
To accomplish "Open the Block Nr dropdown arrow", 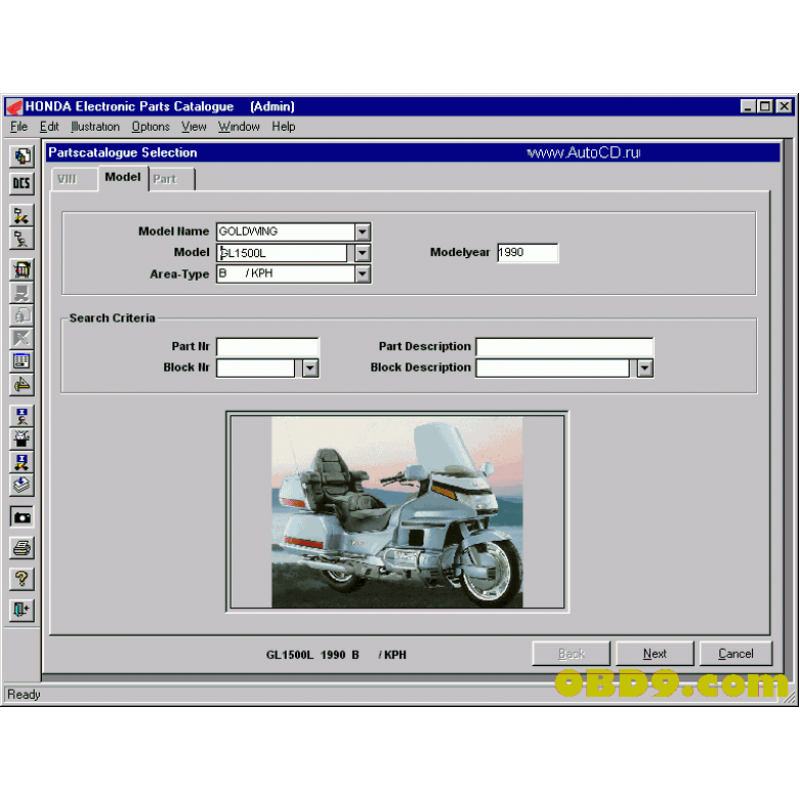I will pos(310,368).
